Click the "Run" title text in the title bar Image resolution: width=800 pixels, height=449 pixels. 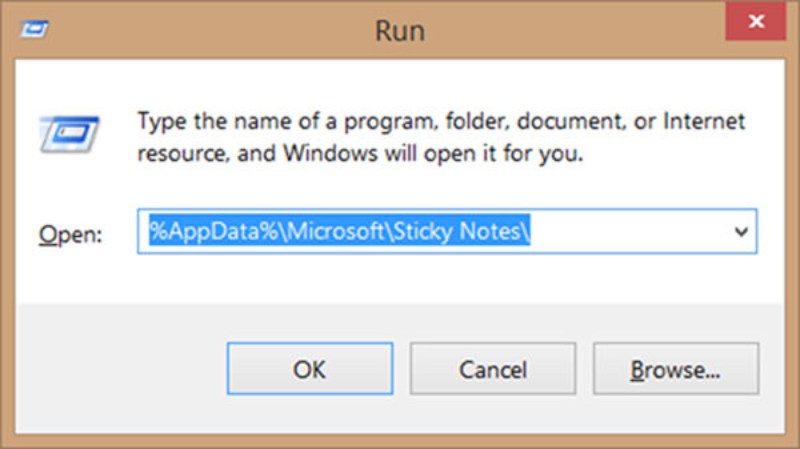coord(399,31)
